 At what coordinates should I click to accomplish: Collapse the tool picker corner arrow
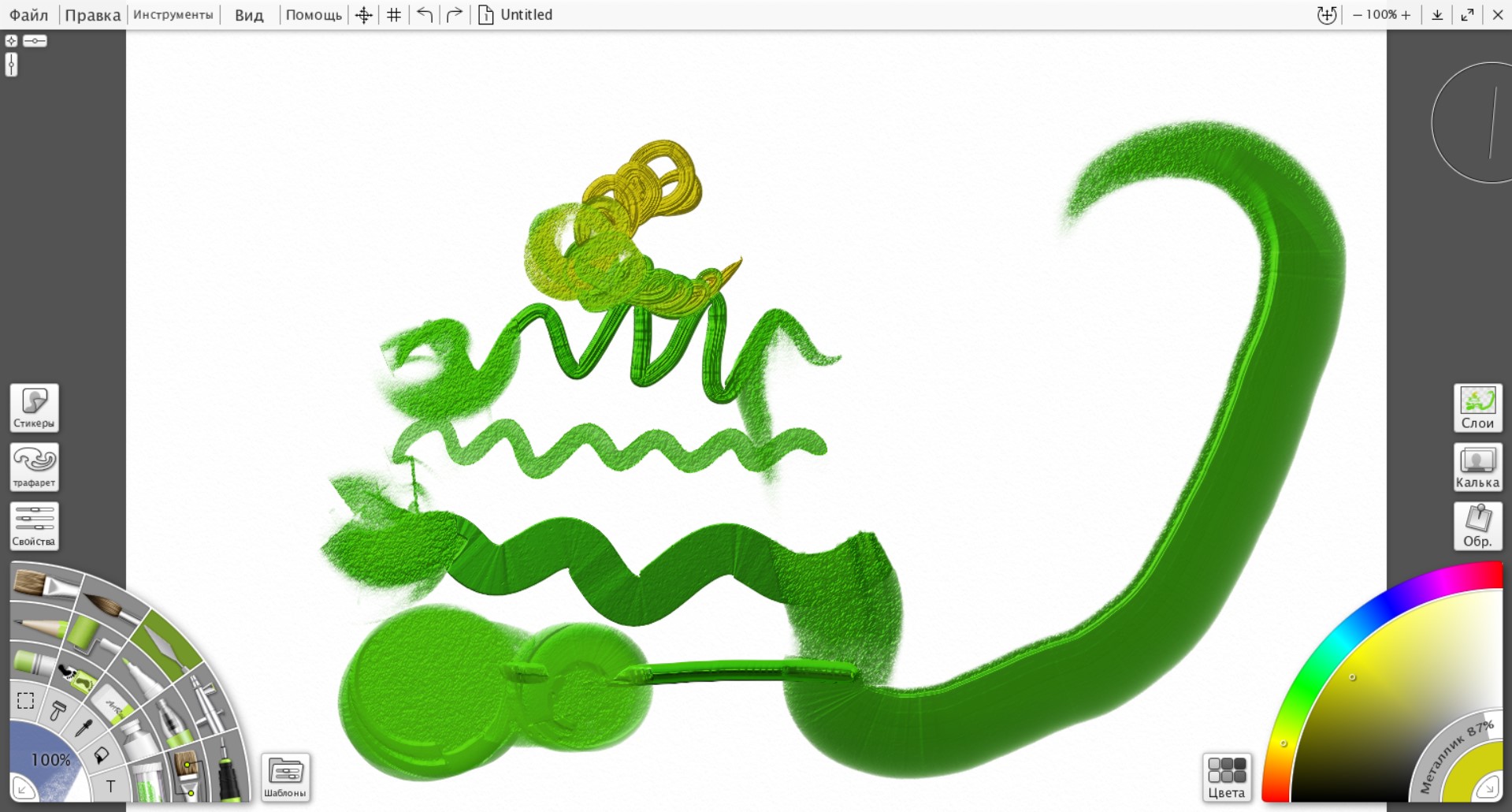tap(22, 788)
